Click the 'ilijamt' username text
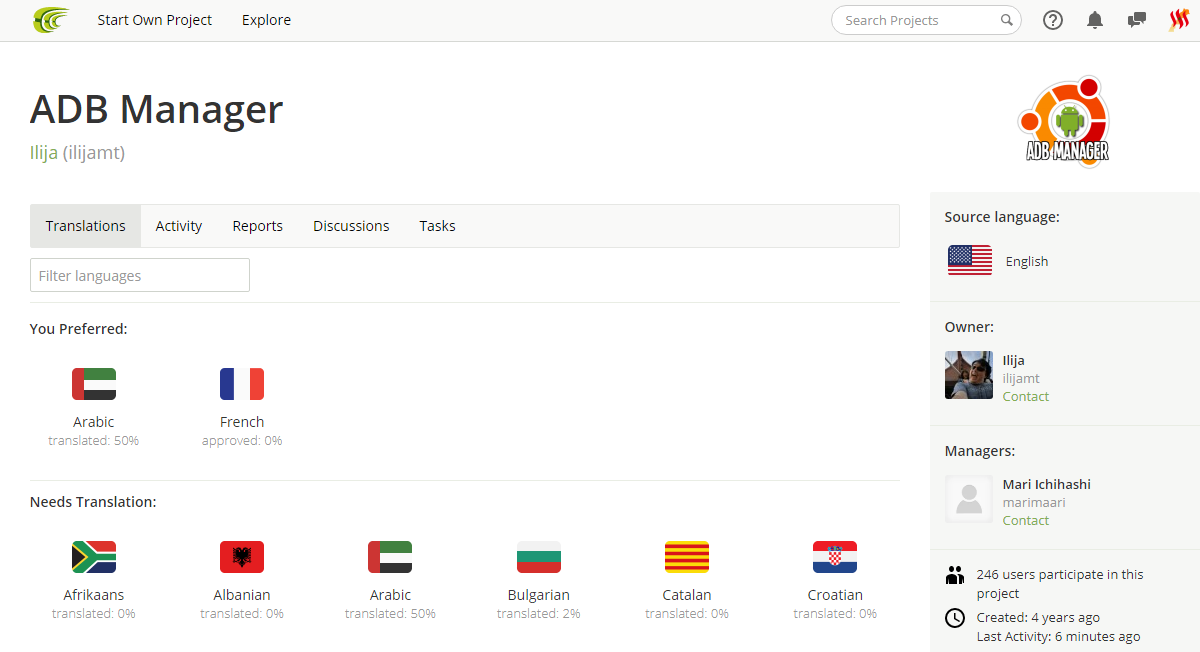This screenshot has width=1200, height=652. (1022, 378)
